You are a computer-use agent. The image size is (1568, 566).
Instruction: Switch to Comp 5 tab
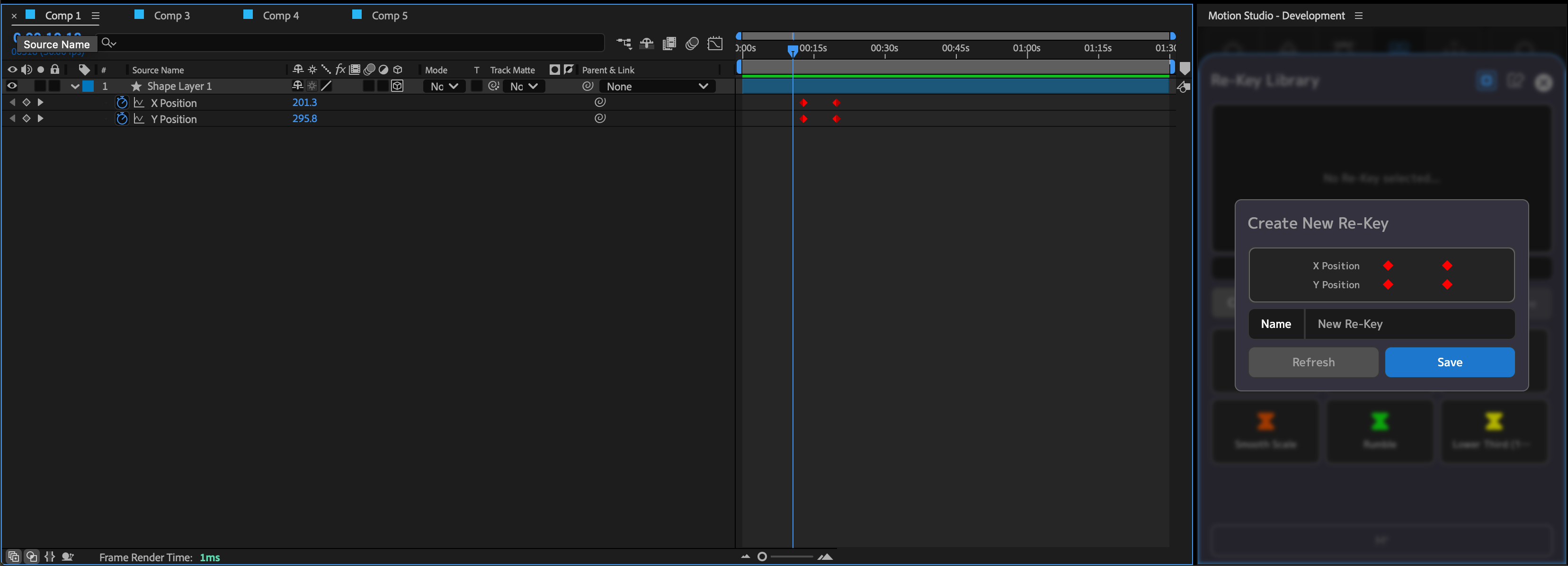389,15
